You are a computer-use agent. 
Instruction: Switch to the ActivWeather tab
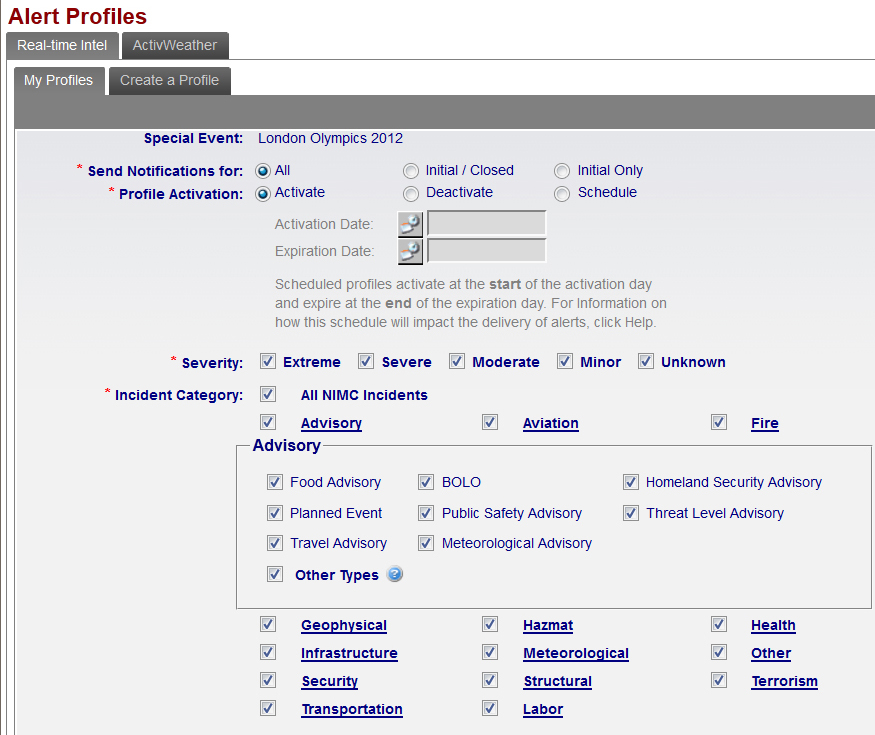[175, 45]
